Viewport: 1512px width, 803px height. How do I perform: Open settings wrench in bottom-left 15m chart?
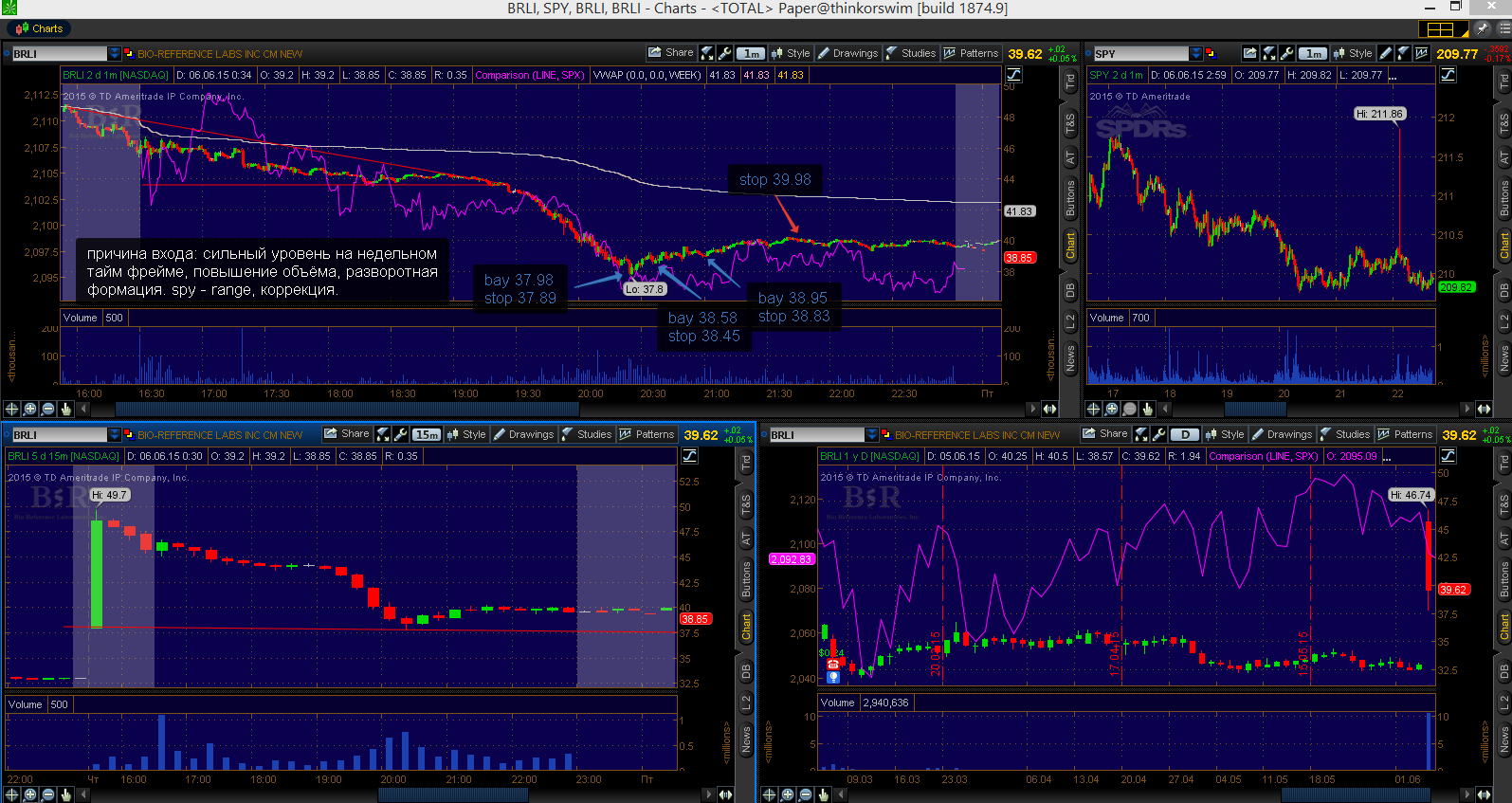coord(401,434)
